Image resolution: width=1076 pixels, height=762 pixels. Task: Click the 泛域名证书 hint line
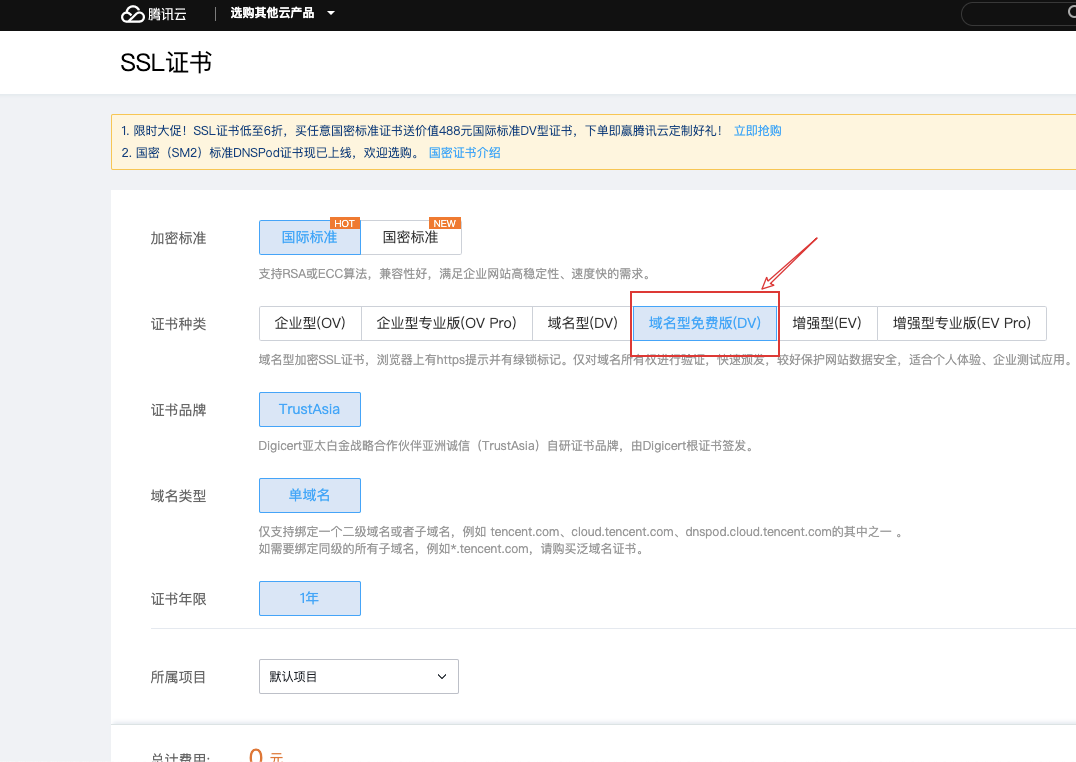(x=452, y=549)
